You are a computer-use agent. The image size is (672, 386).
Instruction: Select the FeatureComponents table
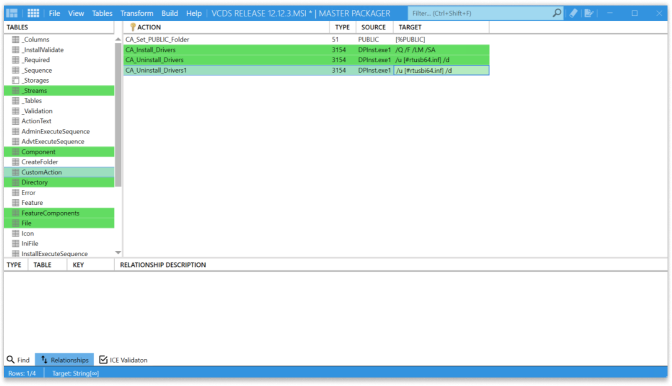click(x=60, y=213)
